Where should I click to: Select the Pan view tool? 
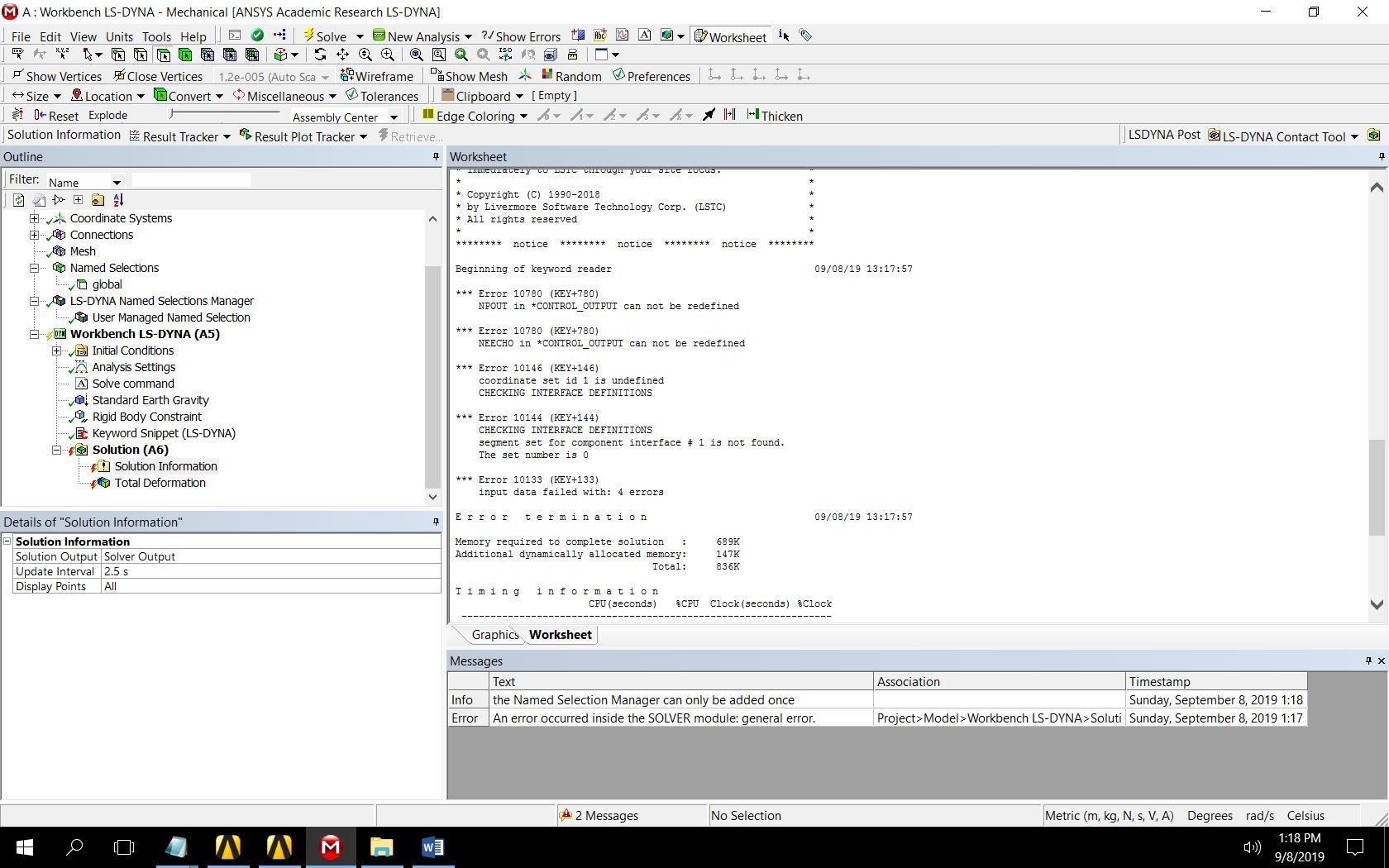click(342, 55)
